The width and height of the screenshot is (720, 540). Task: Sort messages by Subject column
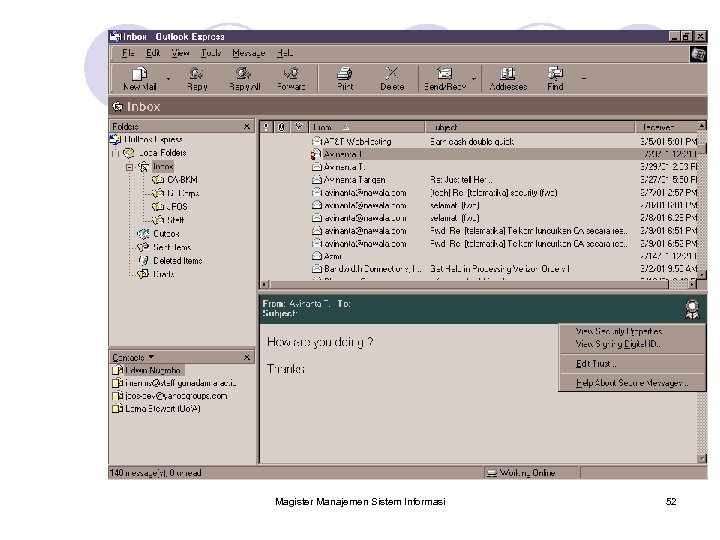(529, 127)
